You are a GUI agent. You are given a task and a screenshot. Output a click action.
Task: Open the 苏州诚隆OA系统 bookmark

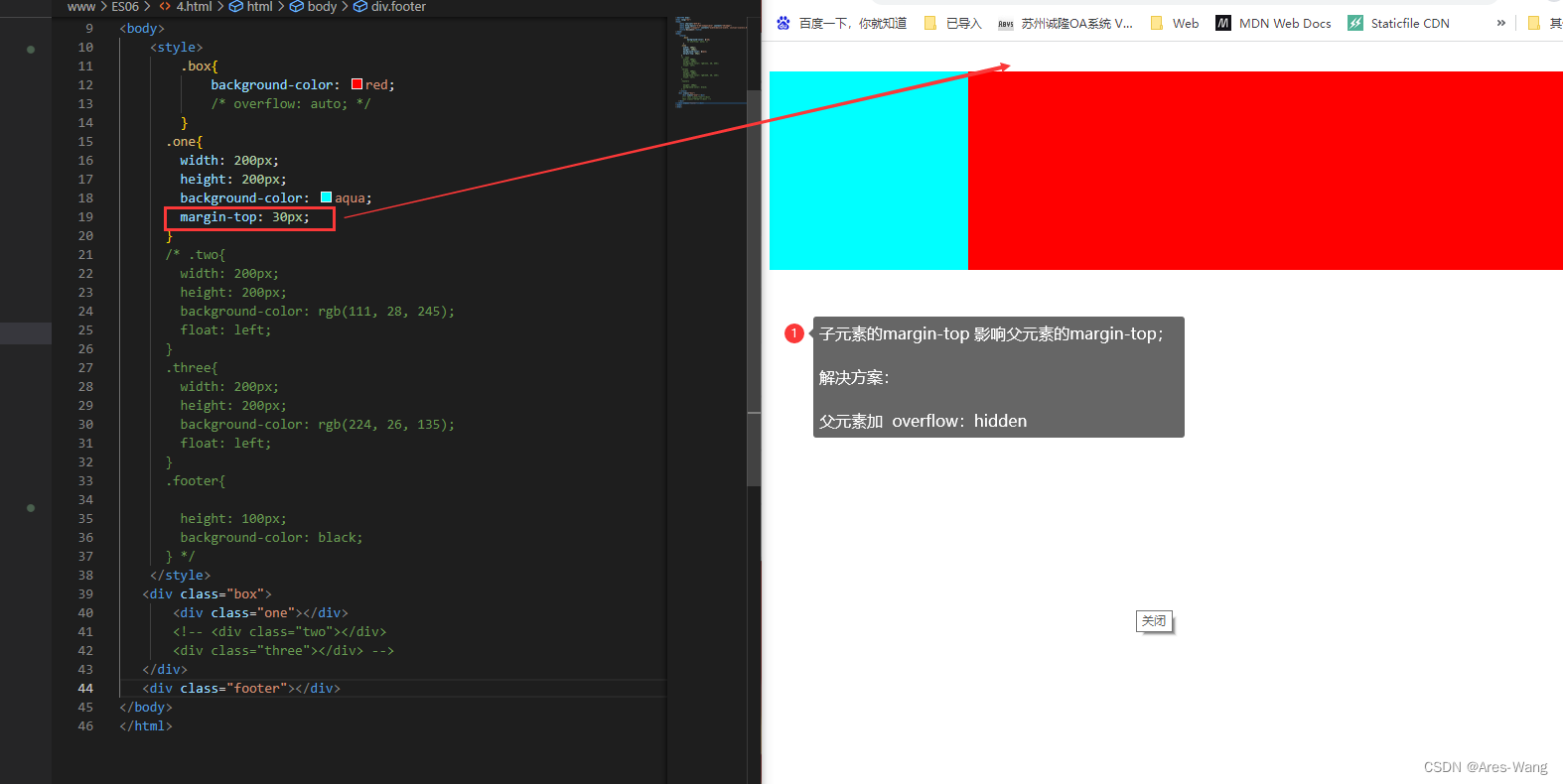(x=1066, y=23)
